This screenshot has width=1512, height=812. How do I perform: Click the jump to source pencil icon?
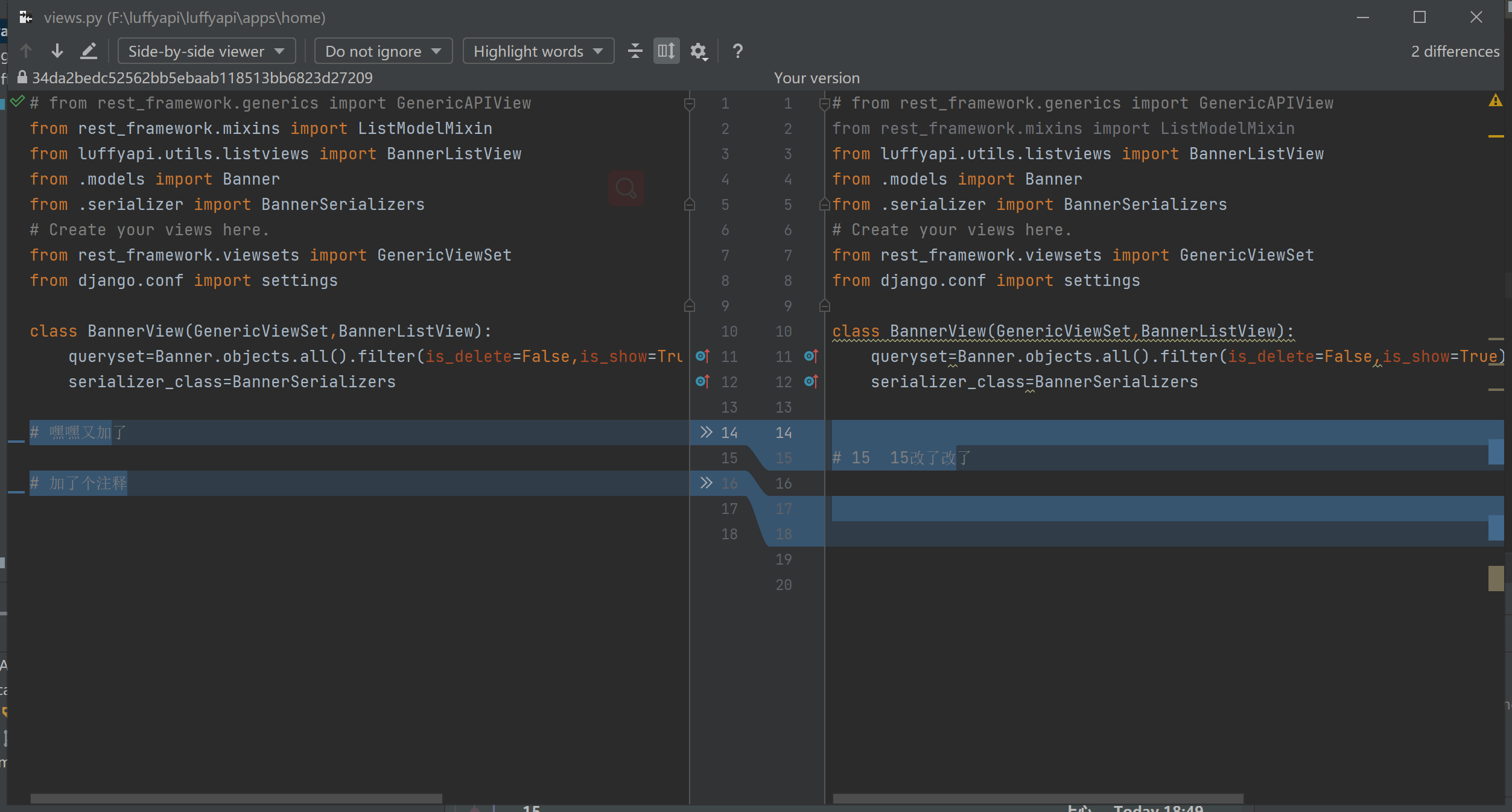[89, 51]
